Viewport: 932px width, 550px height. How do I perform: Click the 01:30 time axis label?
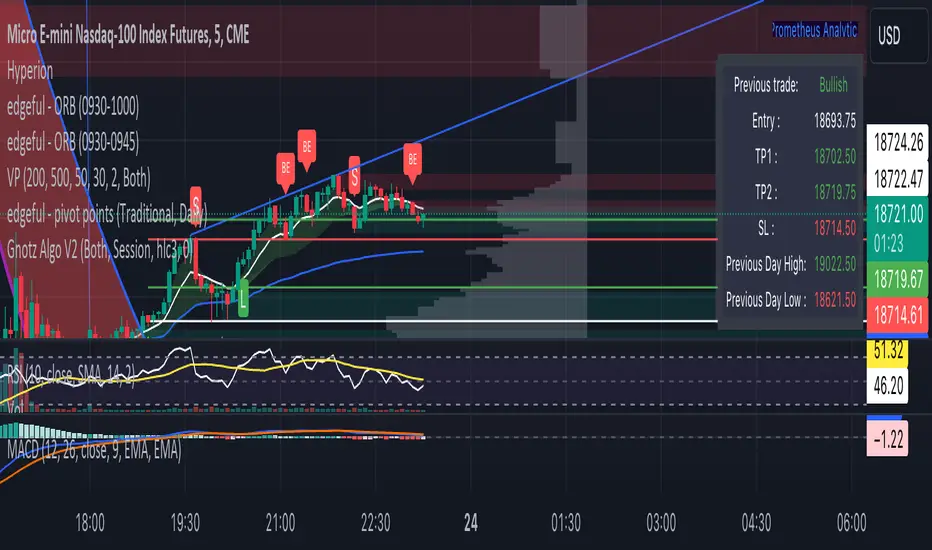pyautogui.click(x=566, y=523)
